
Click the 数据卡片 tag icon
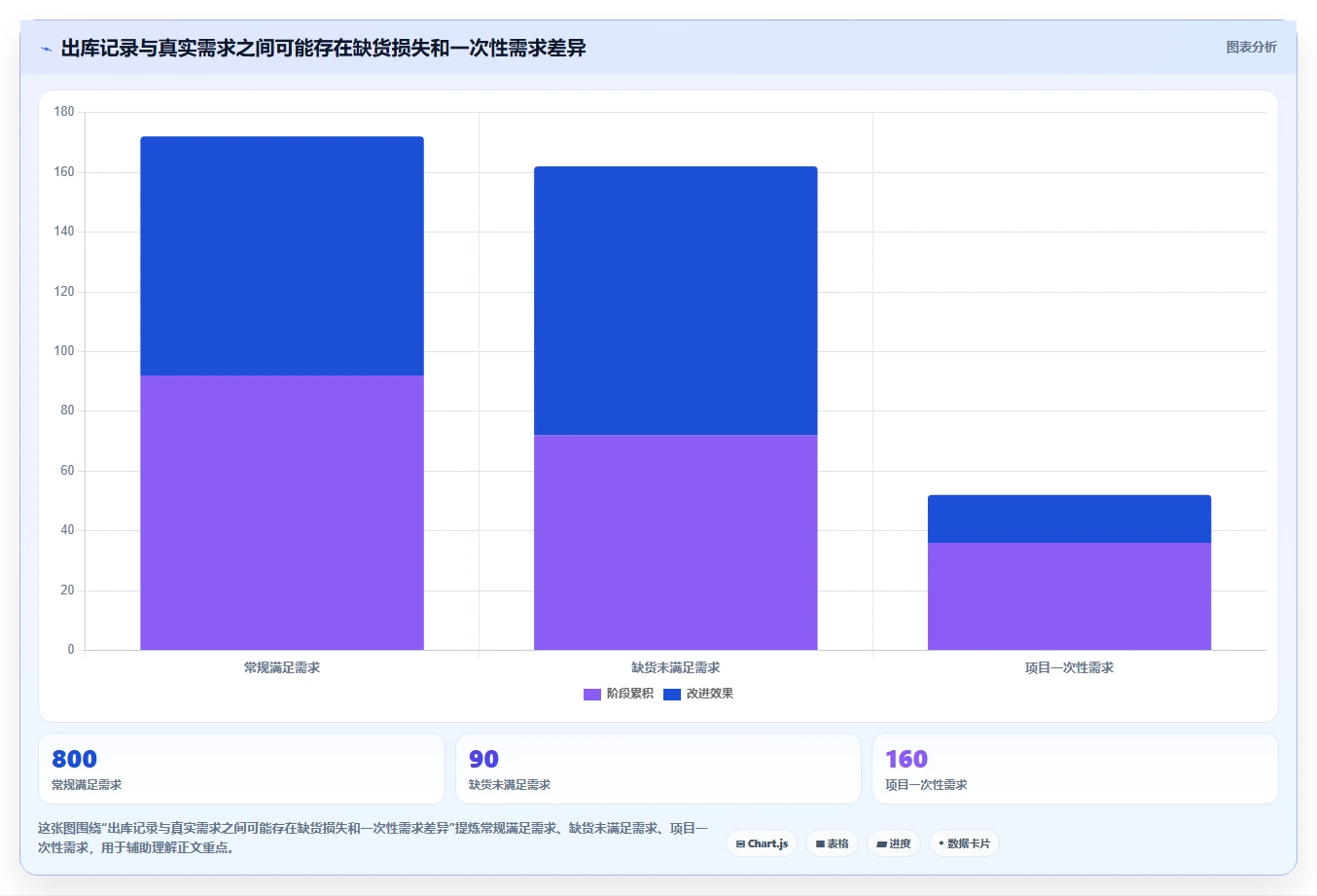click(942, 843)
